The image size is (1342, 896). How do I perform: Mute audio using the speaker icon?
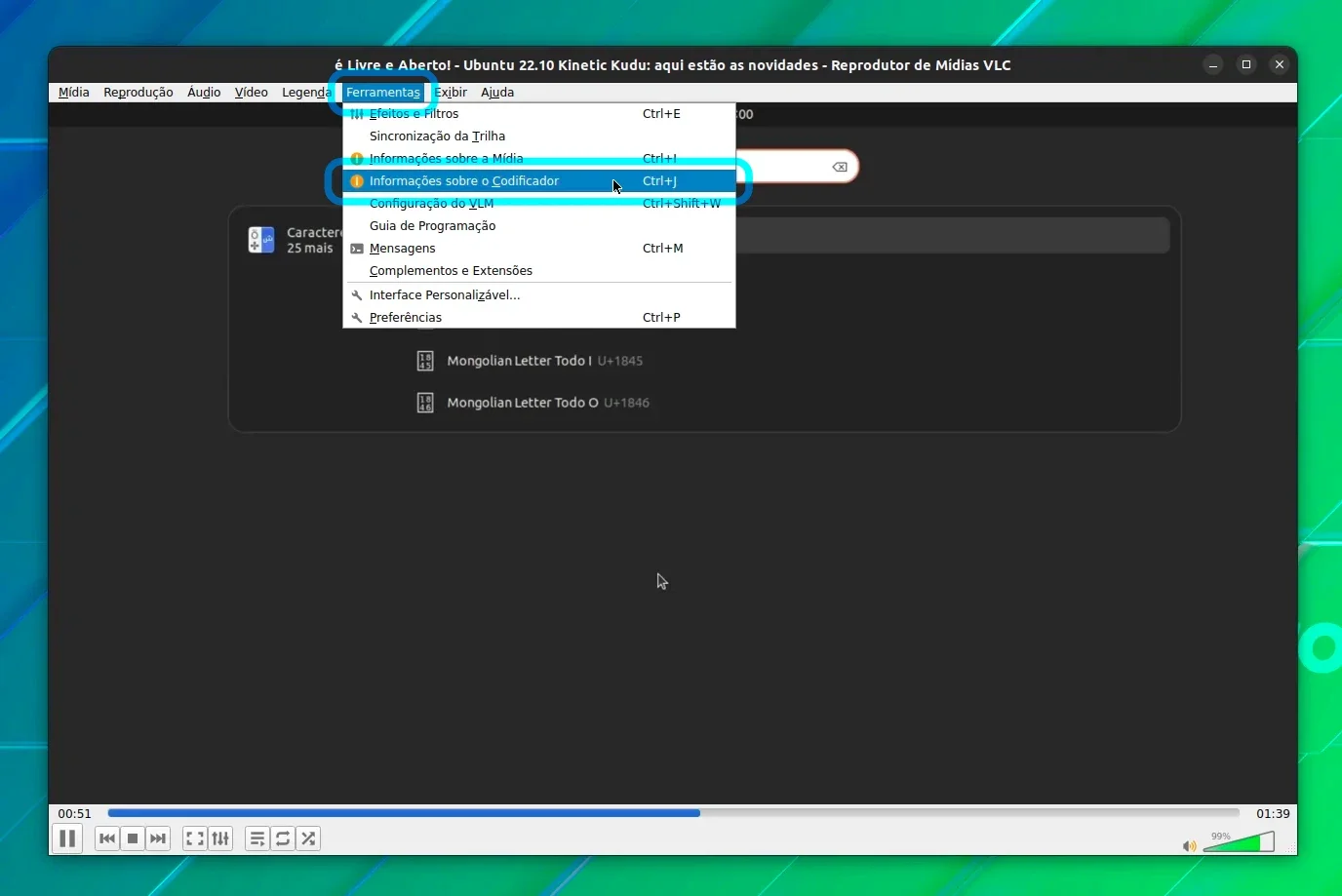1189,845
